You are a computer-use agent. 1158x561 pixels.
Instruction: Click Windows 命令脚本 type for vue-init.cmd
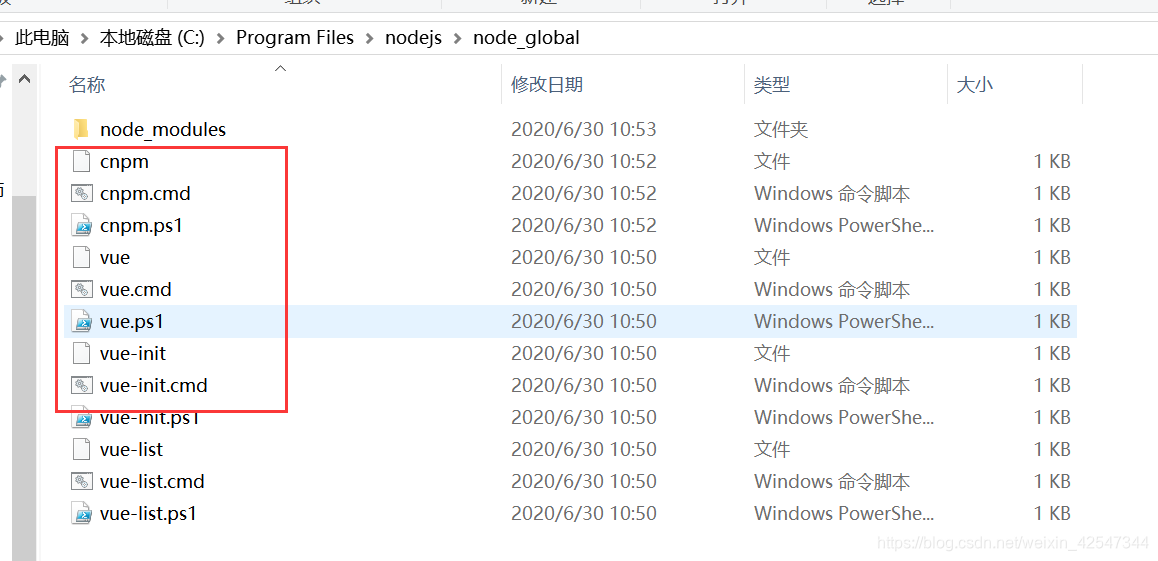832,385
